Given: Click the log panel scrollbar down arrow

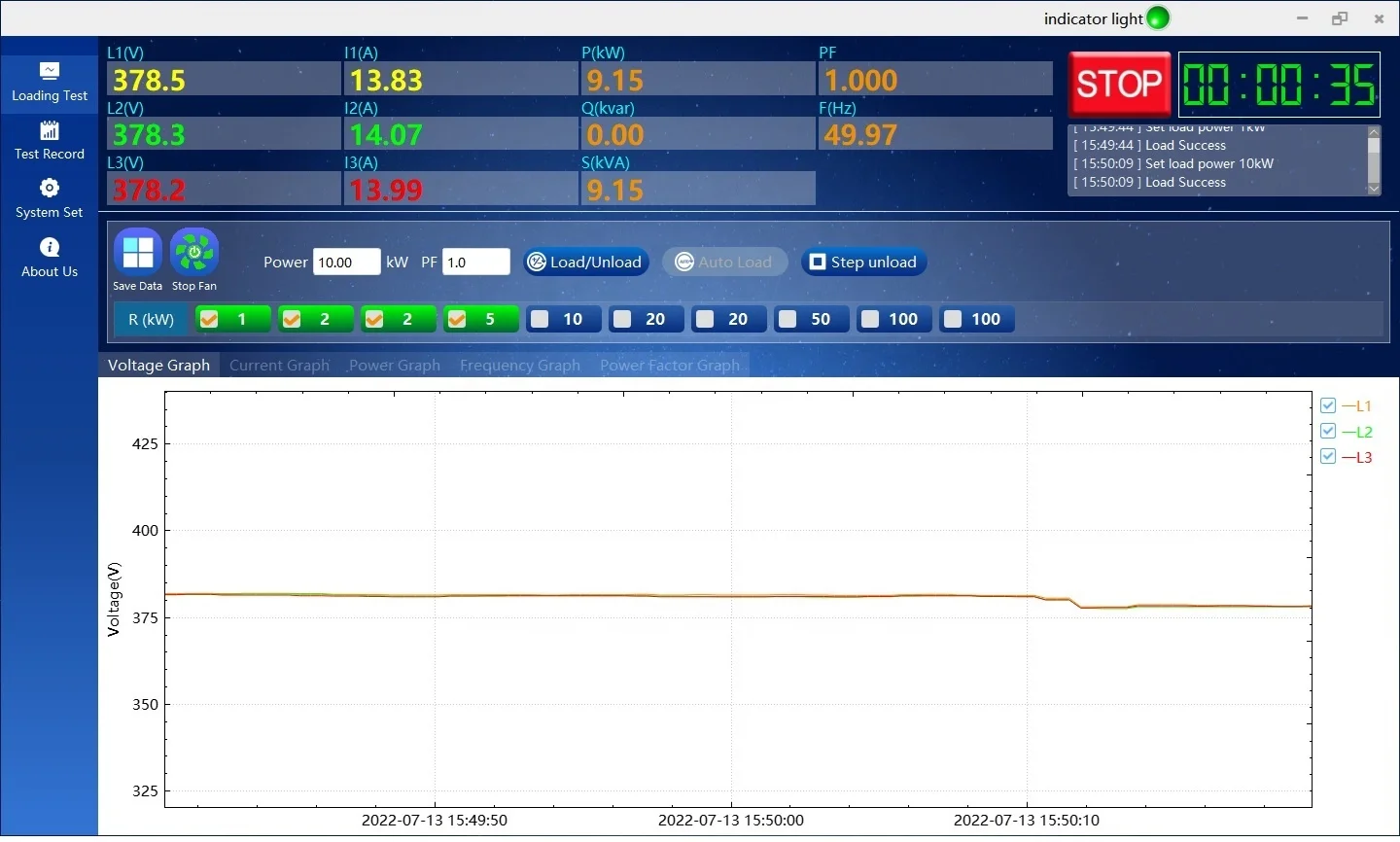Looking at the screenshot, I should [1374, 189].
